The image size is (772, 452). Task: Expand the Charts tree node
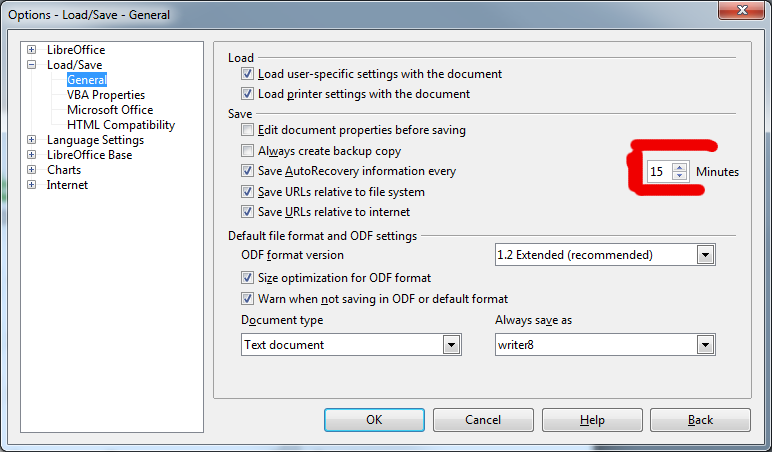point(32,170)
